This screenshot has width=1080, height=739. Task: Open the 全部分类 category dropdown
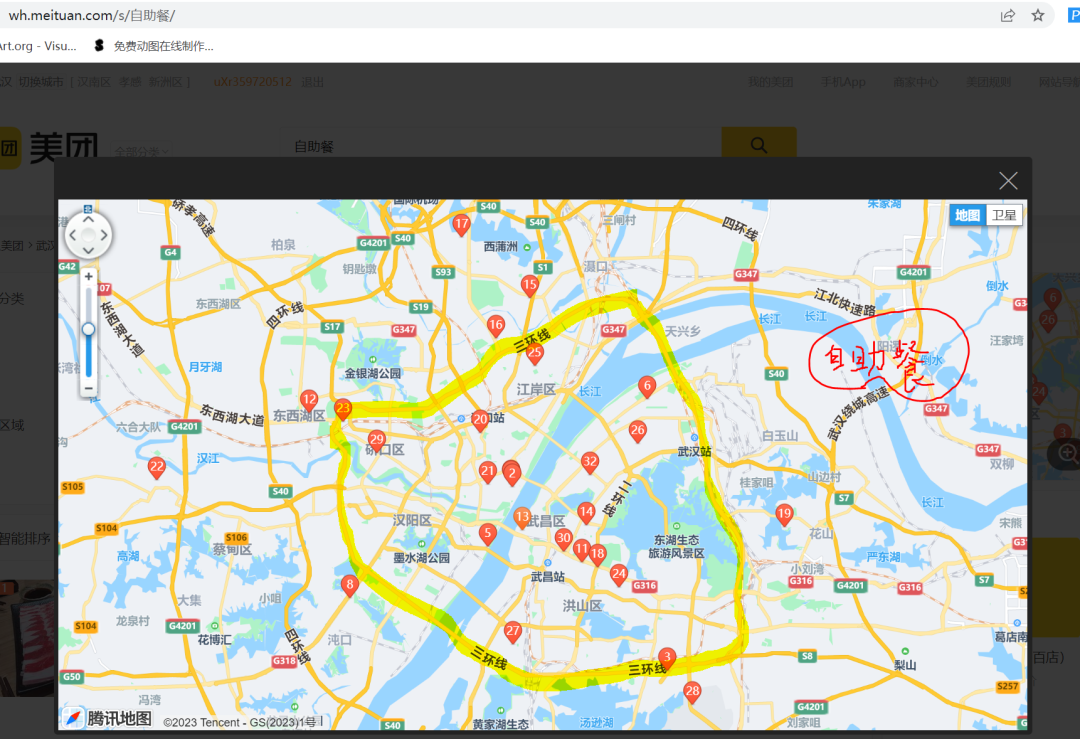[141, 152]
